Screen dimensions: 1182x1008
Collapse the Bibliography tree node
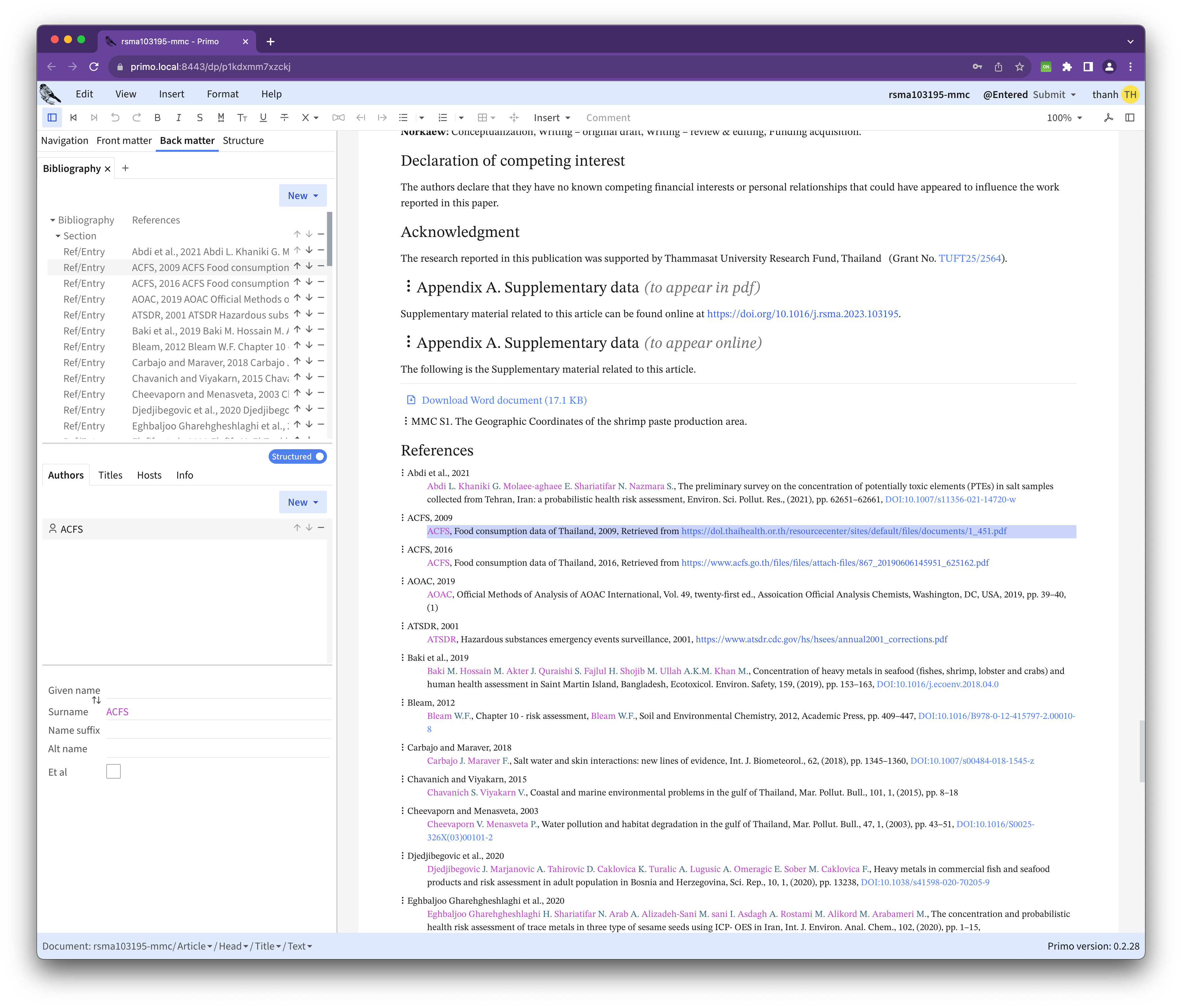52,220
